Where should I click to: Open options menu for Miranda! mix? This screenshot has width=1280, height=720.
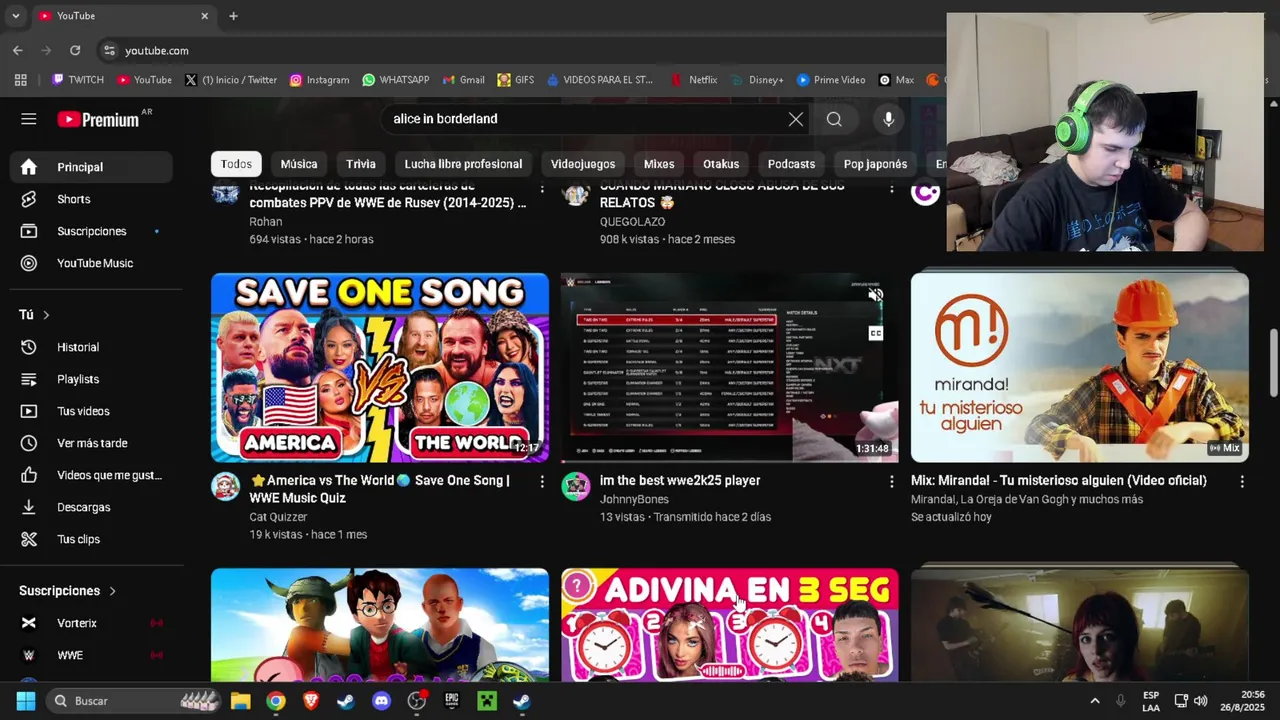tap(1242, 482)
